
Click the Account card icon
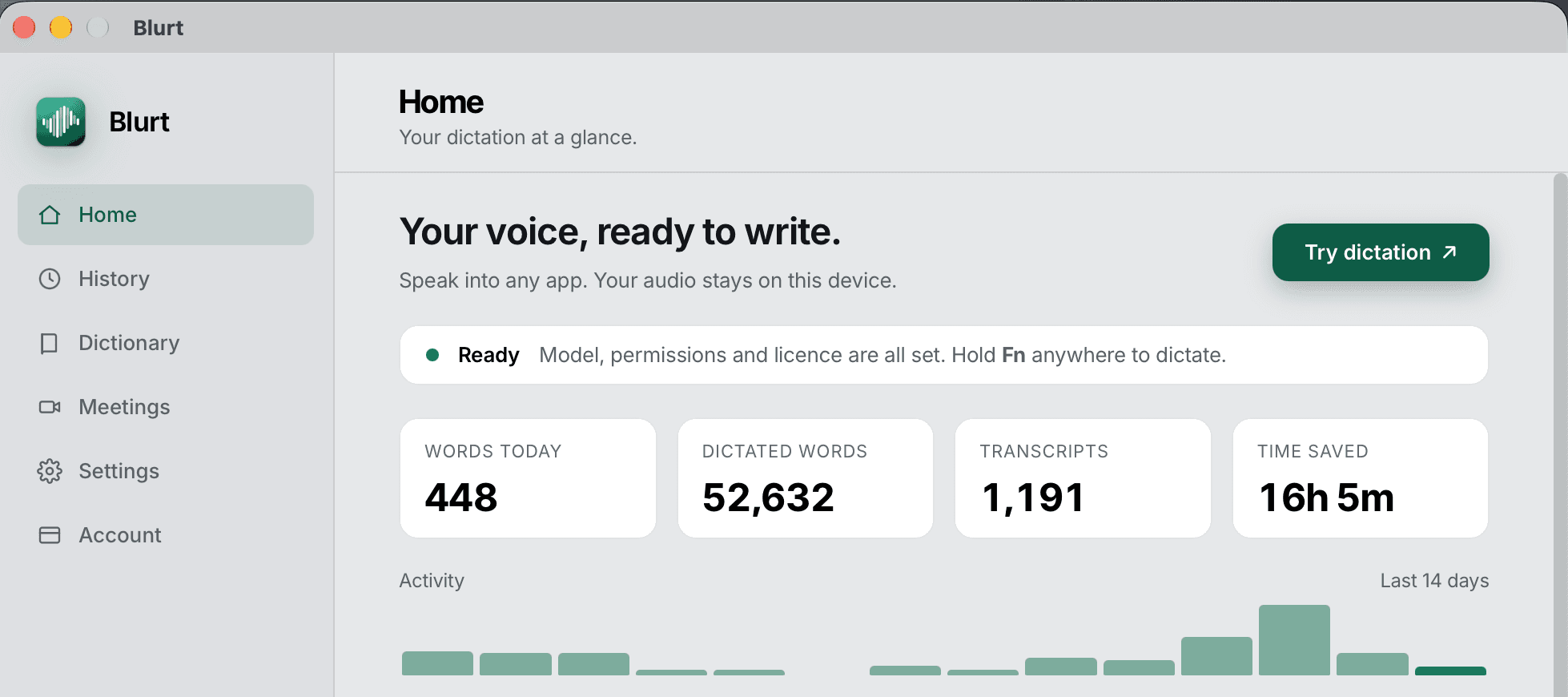(50, 535)
